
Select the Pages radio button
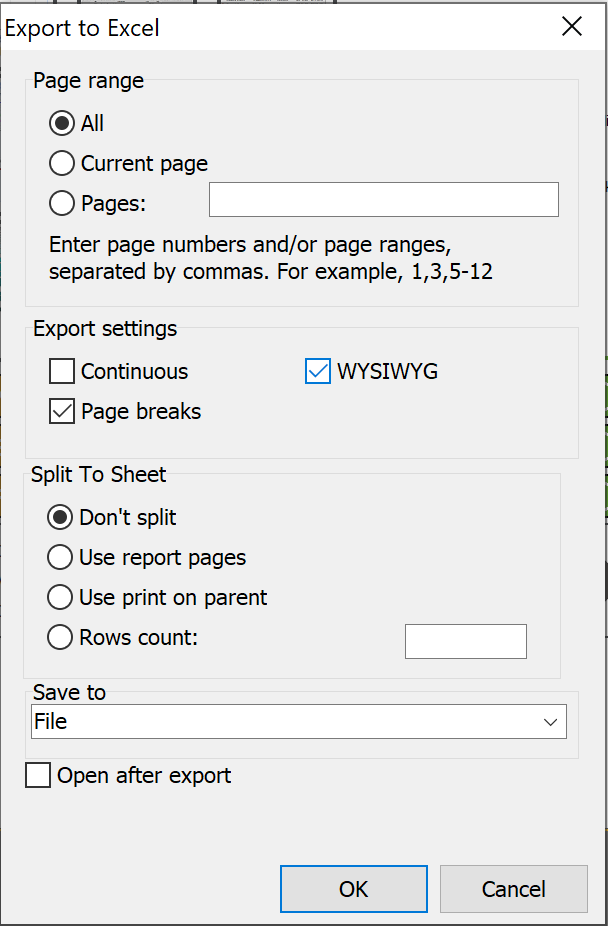point(62,204)
